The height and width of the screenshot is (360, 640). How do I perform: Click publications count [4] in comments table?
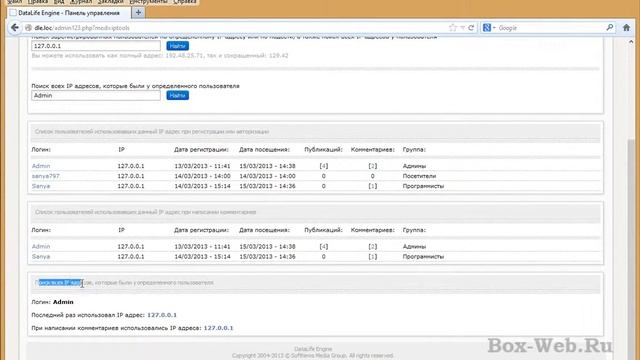coord(324,247)
